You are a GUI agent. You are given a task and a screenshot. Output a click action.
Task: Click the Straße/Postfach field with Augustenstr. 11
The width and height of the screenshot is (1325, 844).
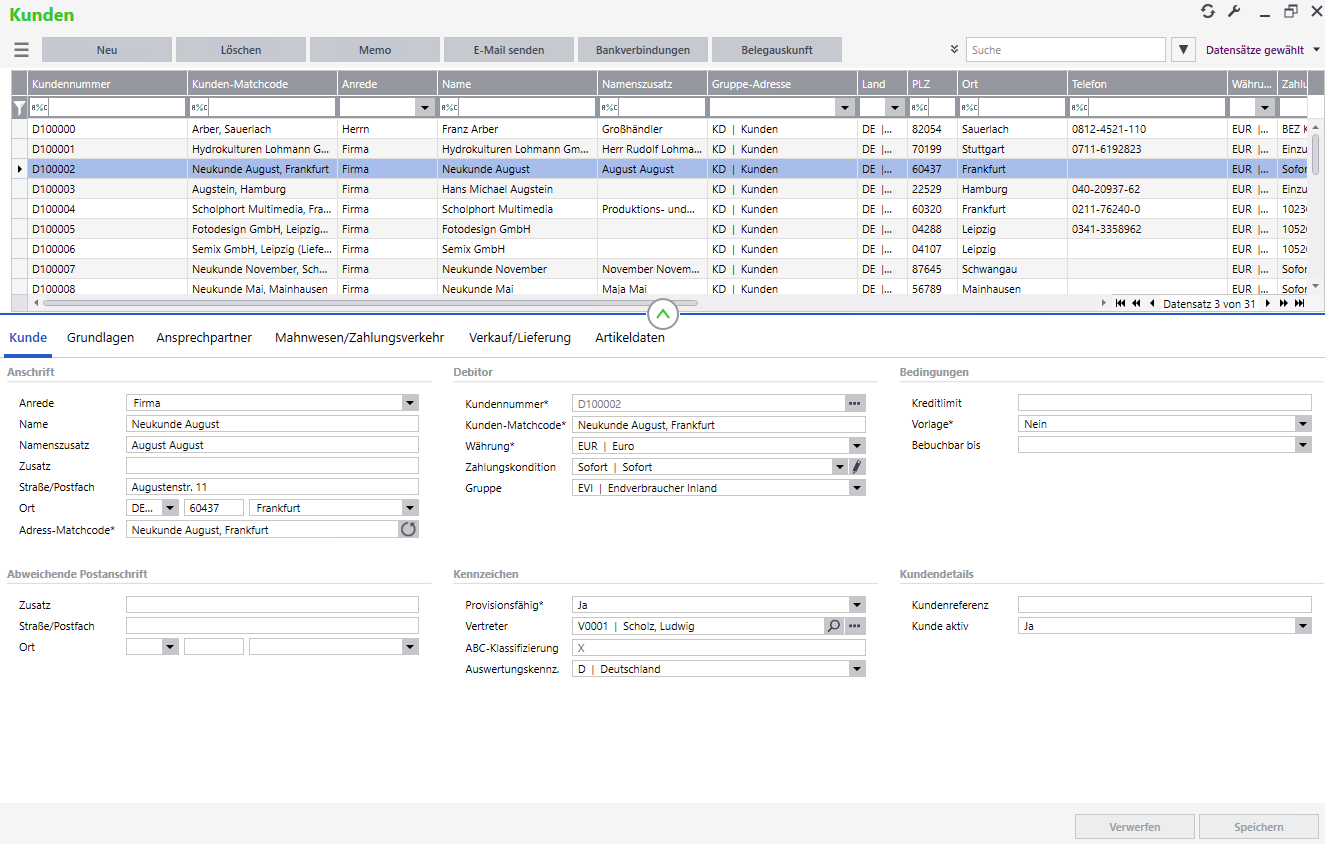pos(272,487)
